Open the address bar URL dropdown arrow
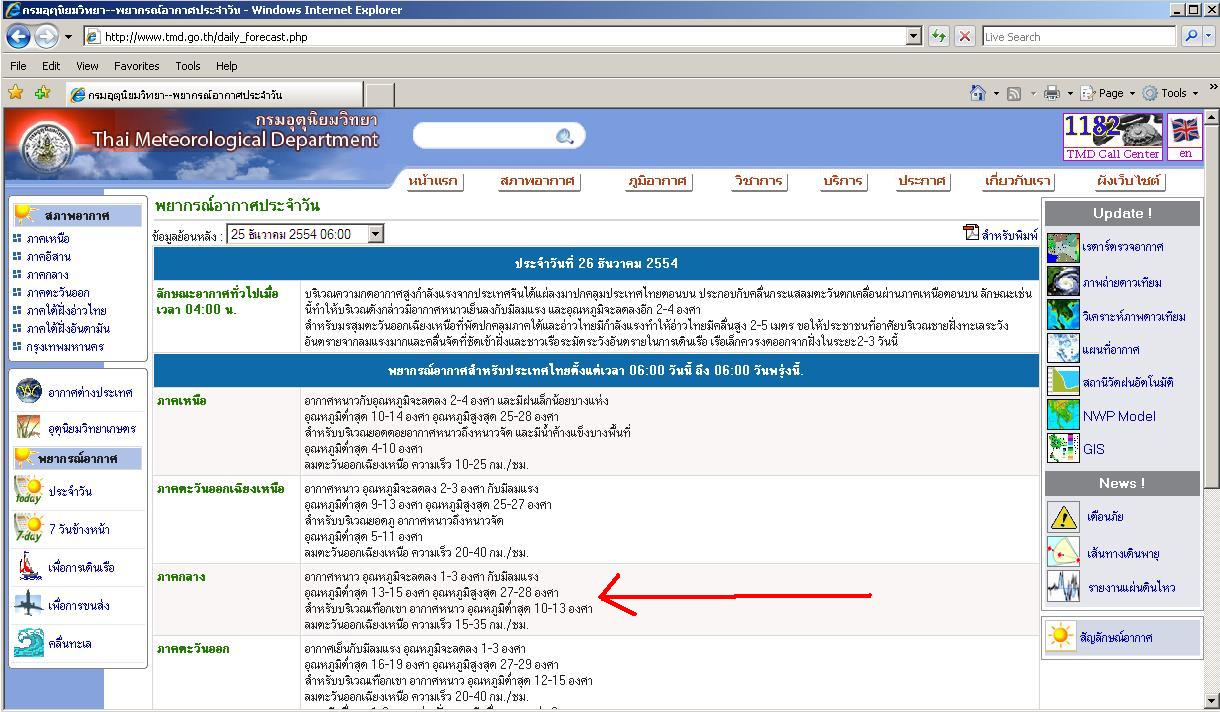The image size is (1220, 712). click(x=913, y=37)
